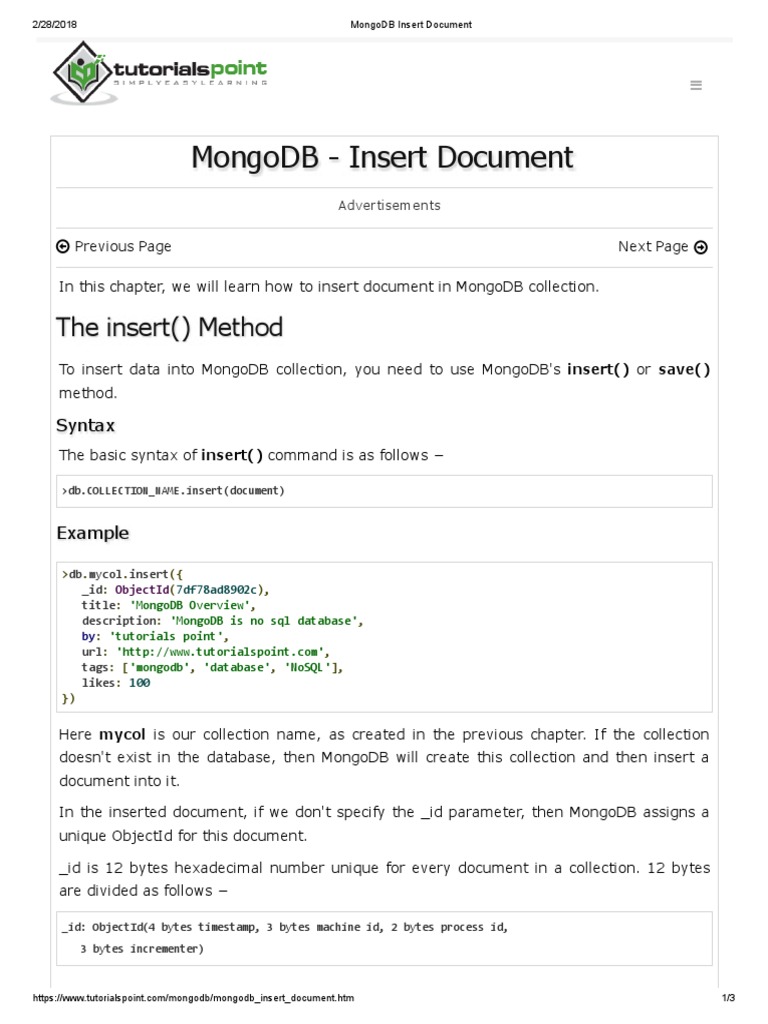
Task: Click the MongoDB - Insert Document title
Action: click(x=384, y=158)
